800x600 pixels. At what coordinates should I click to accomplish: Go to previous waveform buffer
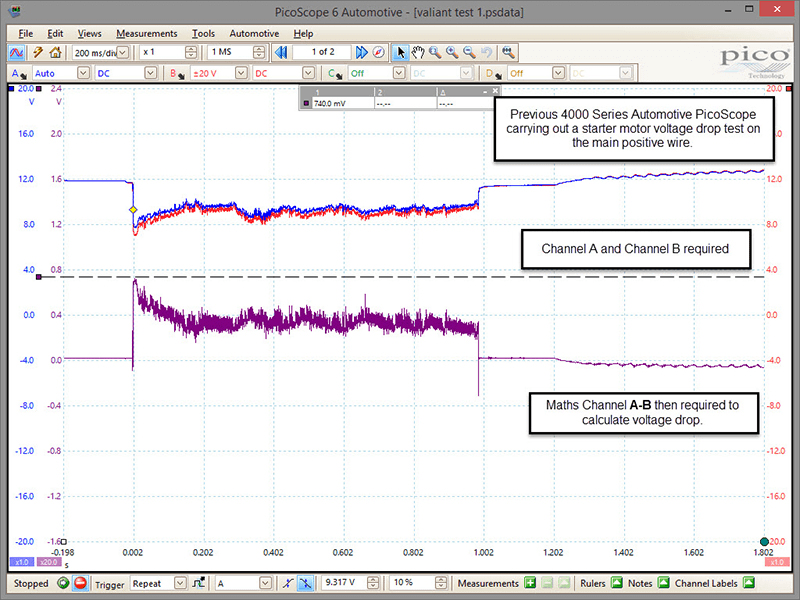tap(281, 52)
